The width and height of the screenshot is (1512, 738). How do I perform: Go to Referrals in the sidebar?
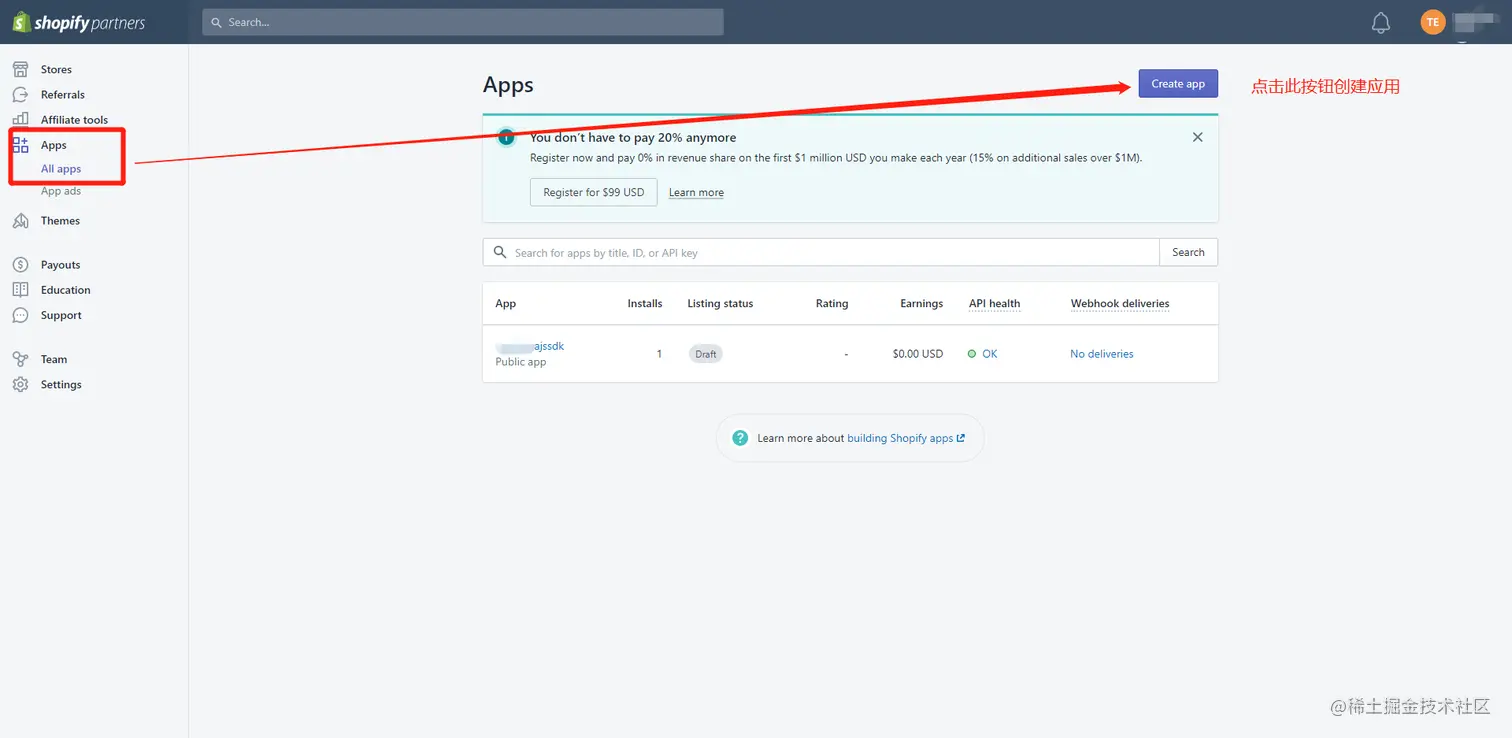point(63,94)
